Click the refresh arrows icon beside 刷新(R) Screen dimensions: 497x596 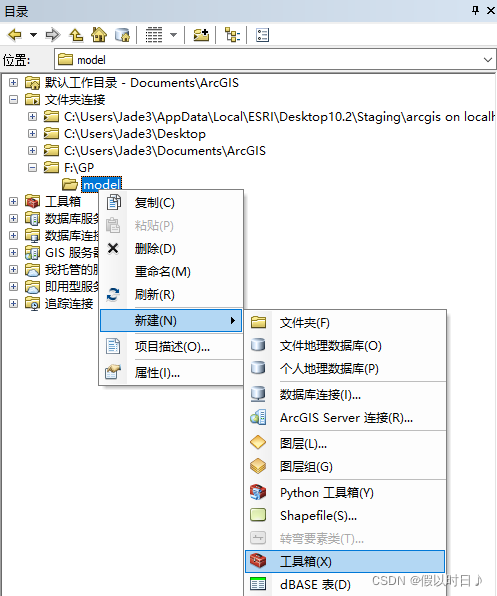coord(113,295)
